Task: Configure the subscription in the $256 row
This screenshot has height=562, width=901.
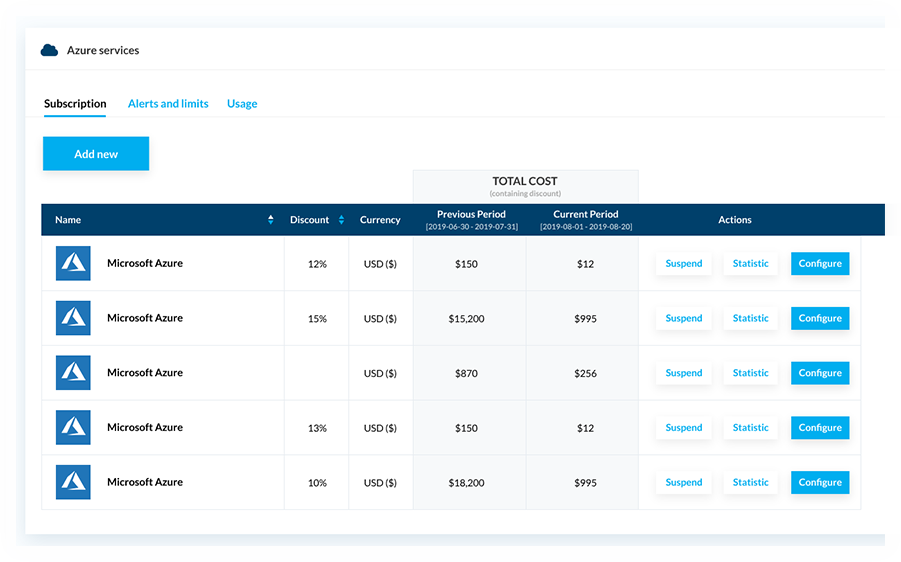Action: 820,372
